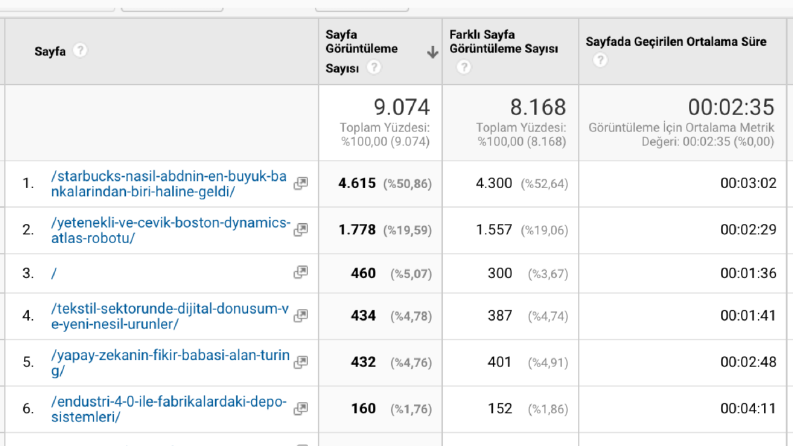Show help for Farklı Sayfa Görüntüleme Sayısı
The width and height of the screenshot is (793, 446).
(x=464, y=67)
